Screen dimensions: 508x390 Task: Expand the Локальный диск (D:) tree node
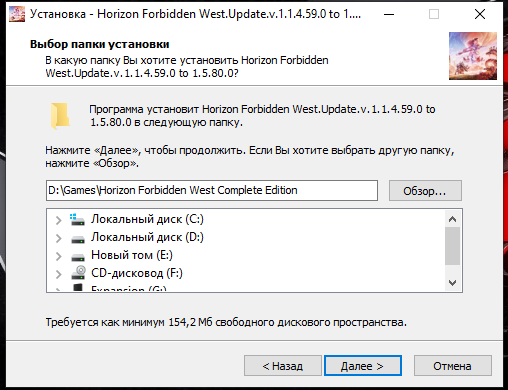58,238
